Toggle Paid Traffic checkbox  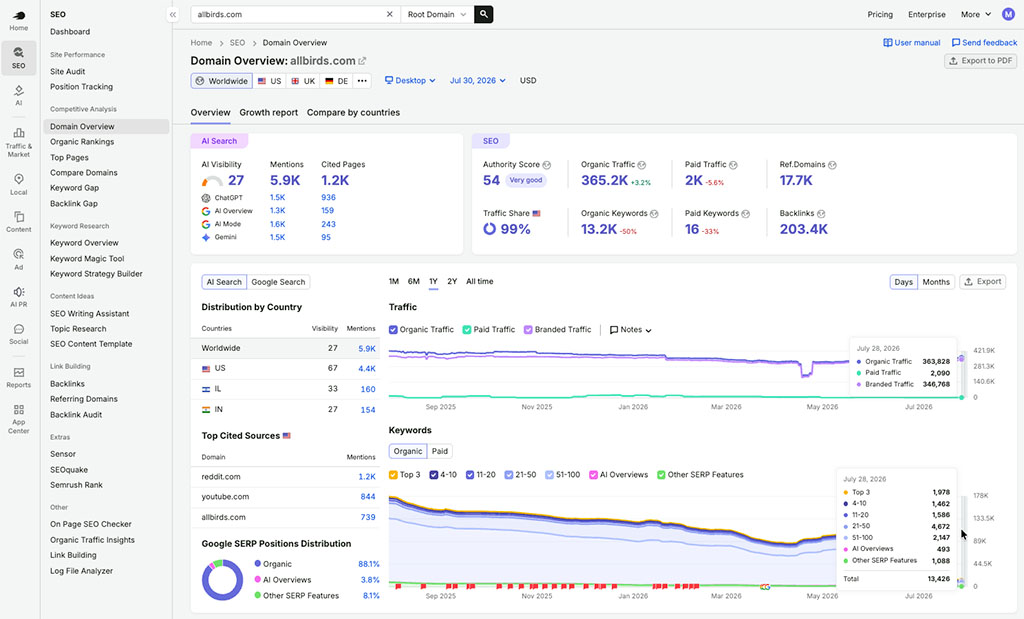467,330
